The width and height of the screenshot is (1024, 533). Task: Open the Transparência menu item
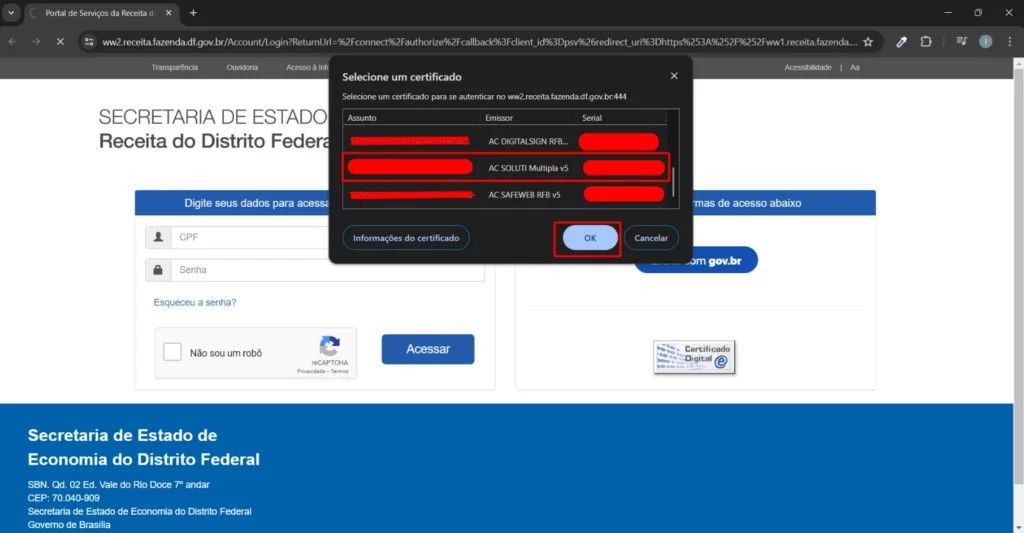tap(175, 67)
